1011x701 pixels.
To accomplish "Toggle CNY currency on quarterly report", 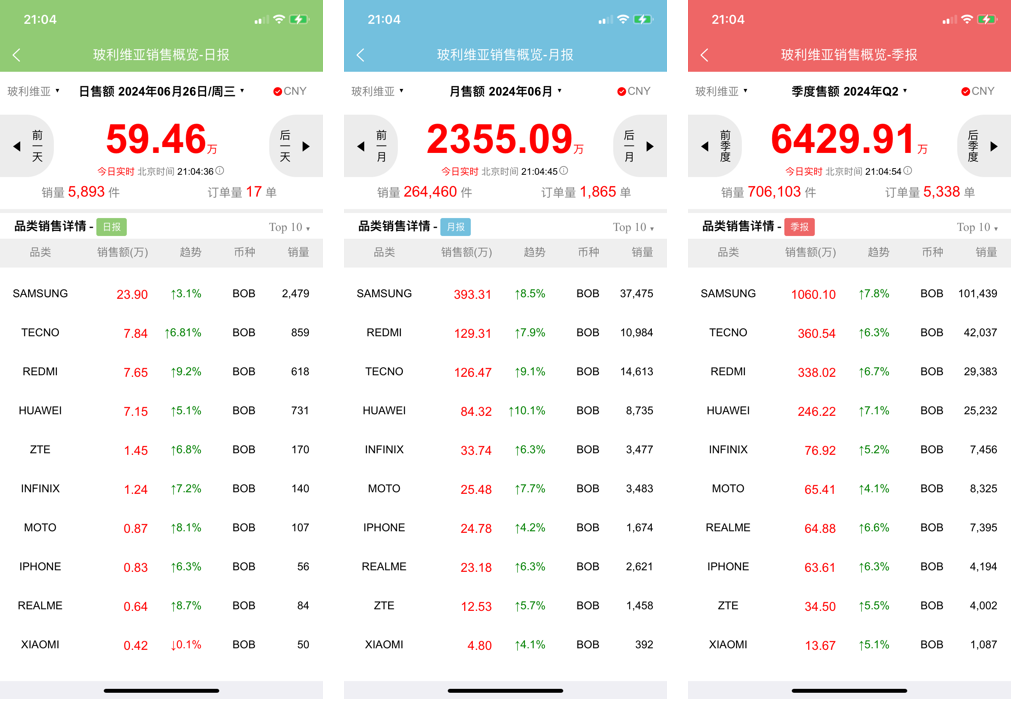I will click(977, 92).
